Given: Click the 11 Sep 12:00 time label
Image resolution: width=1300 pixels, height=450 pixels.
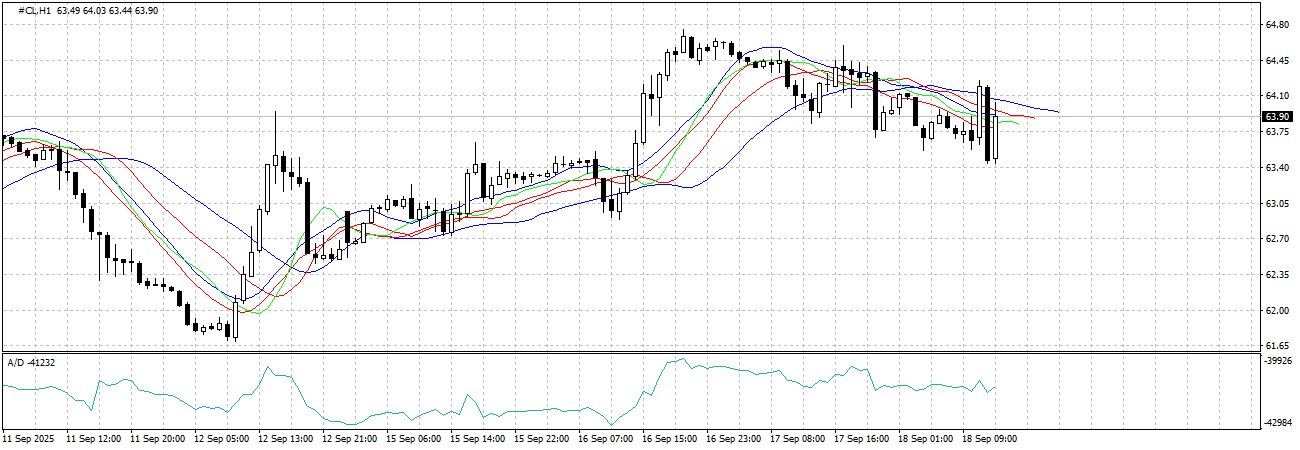Looking at the screenshot, I should 93,439.
